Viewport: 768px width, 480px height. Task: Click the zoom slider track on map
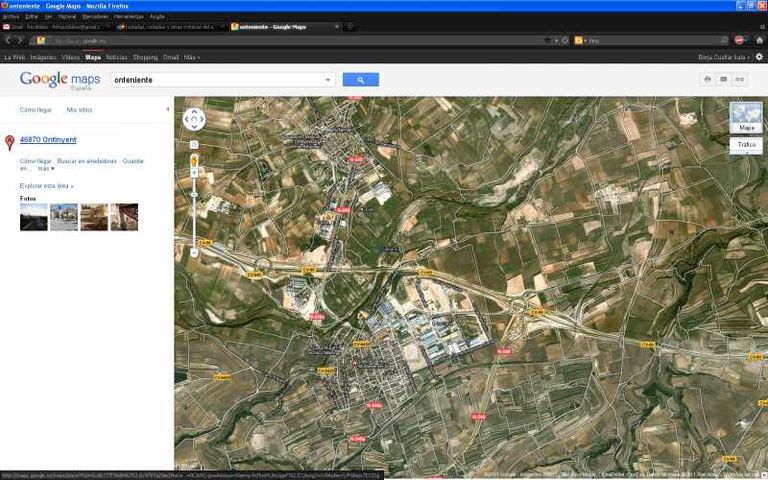coord(194,210)
